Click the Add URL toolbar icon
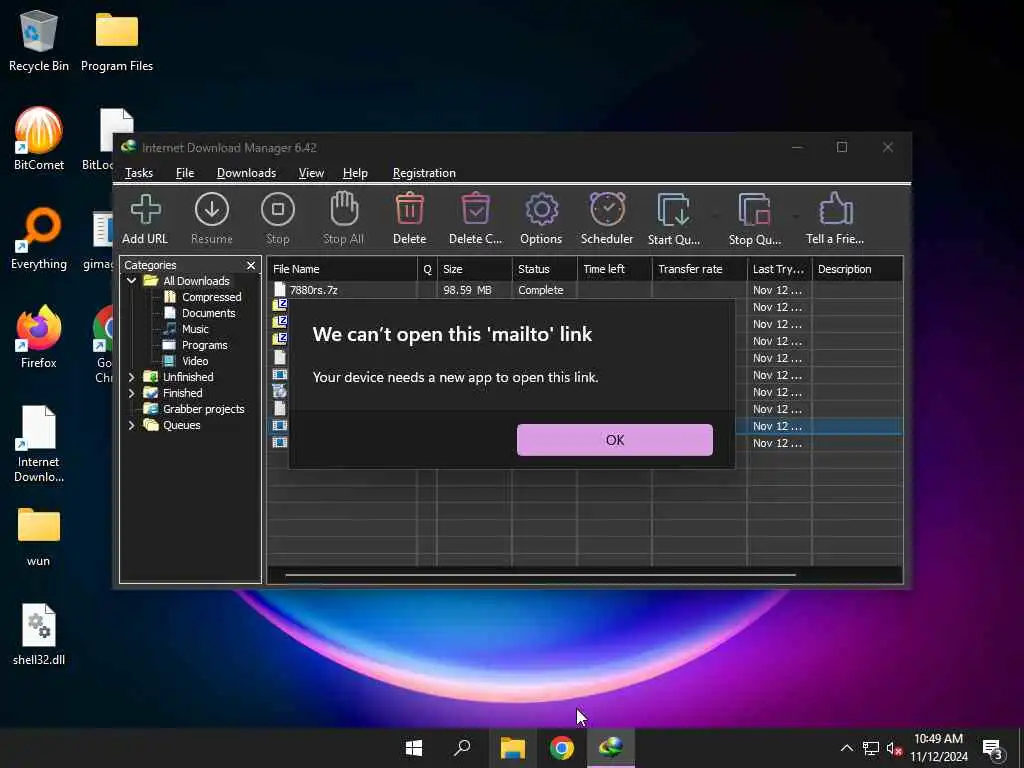The width and height of the screenshot is (1024, 768). [145, 210]
